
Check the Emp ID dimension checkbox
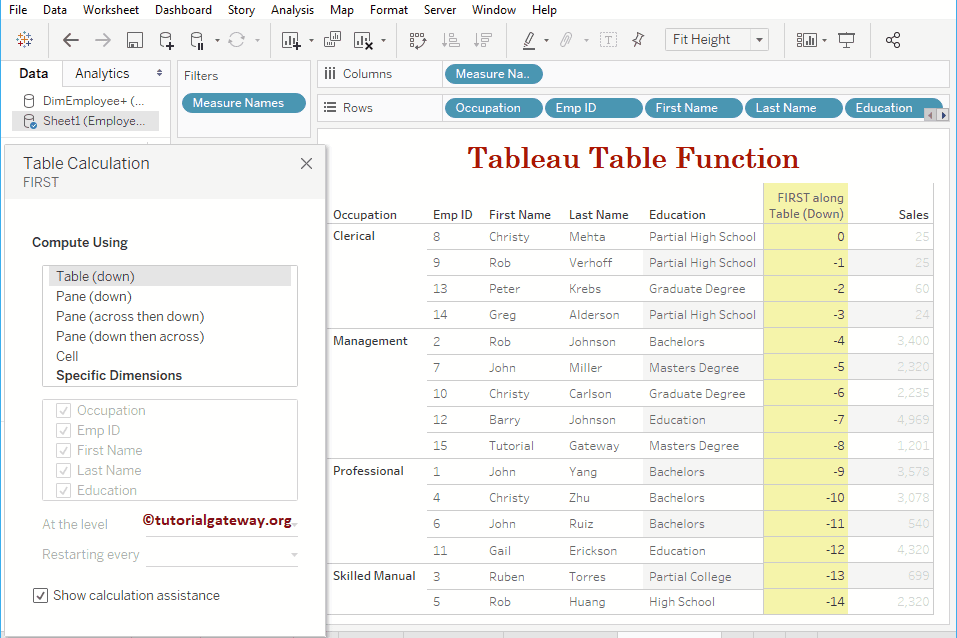coord(65,430)
